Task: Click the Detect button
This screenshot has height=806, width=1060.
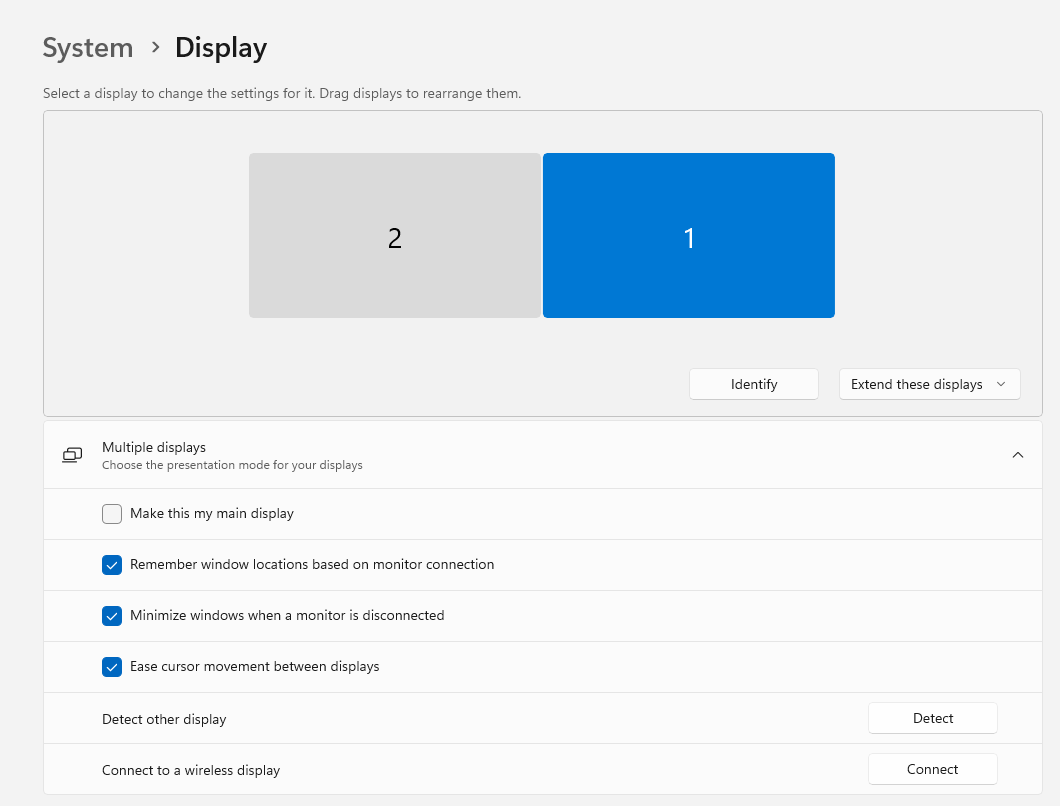Action: pos(932,717)
